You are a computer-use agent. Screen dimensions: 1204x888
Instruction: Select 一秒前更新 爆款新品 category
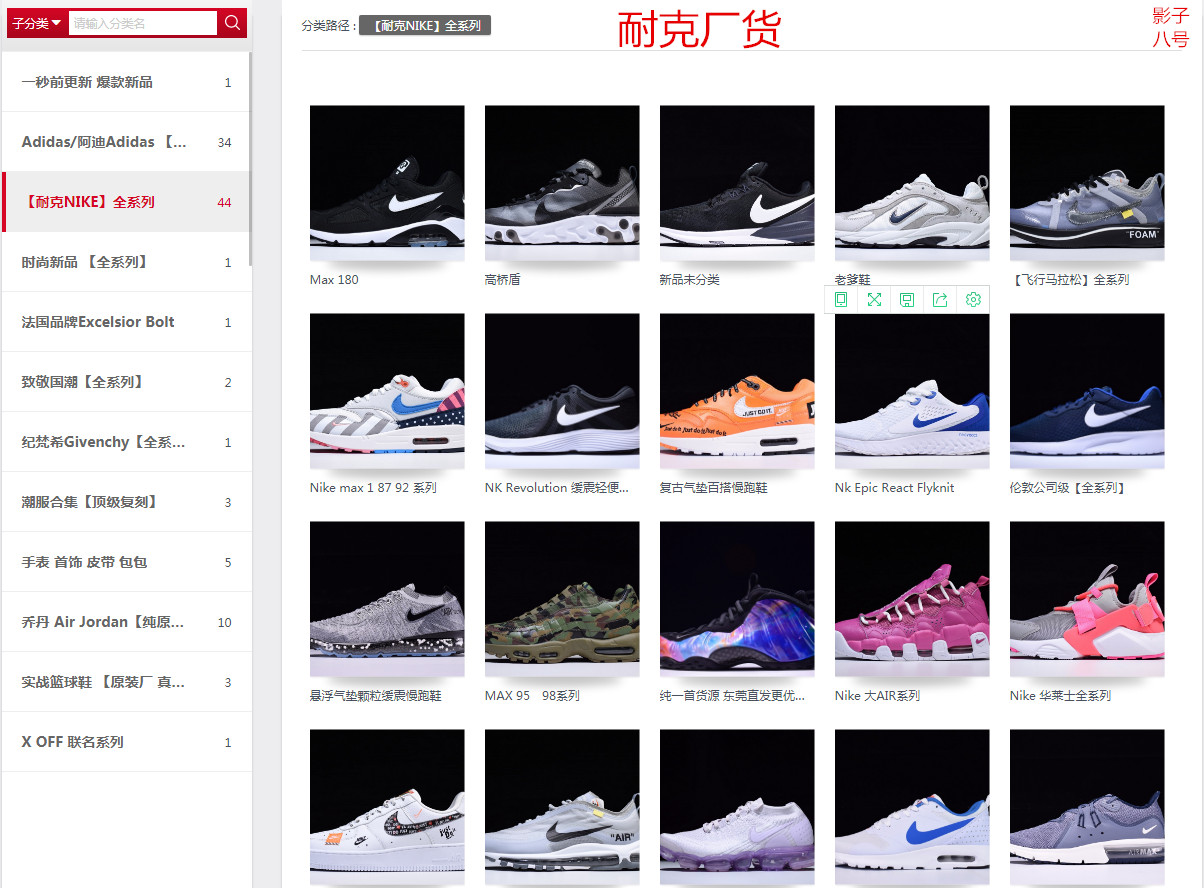126,82
